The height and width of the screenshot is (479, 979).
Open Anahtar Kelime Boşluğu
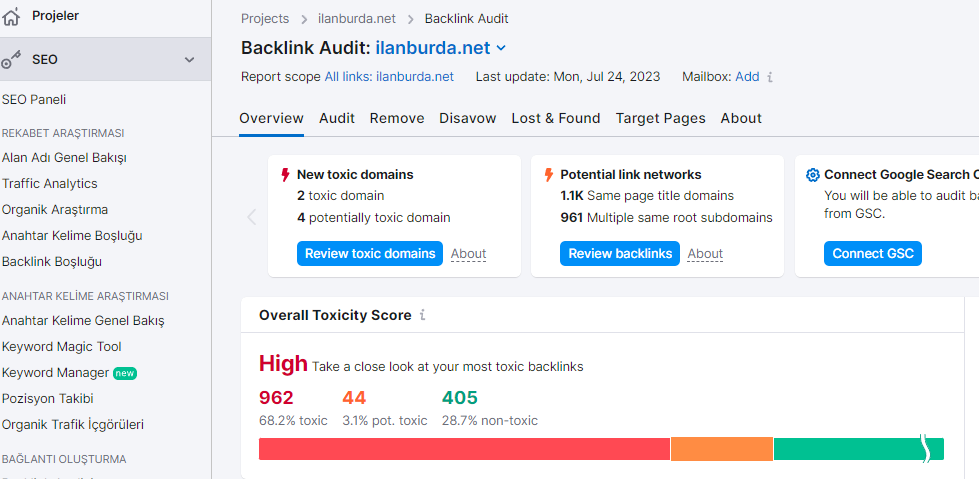point(72,236)
